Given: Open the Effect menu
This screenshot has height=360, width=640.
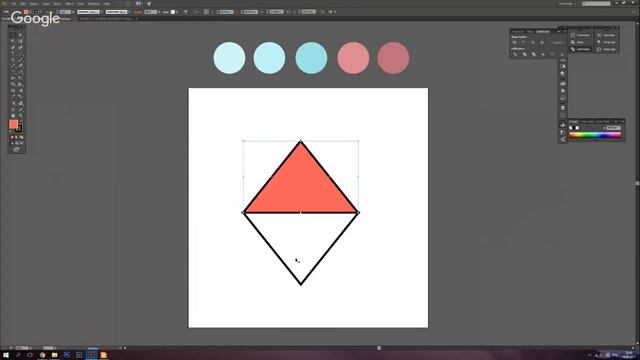Looking at the screenshot, I should pyautogui.click(x=69, y=4).
